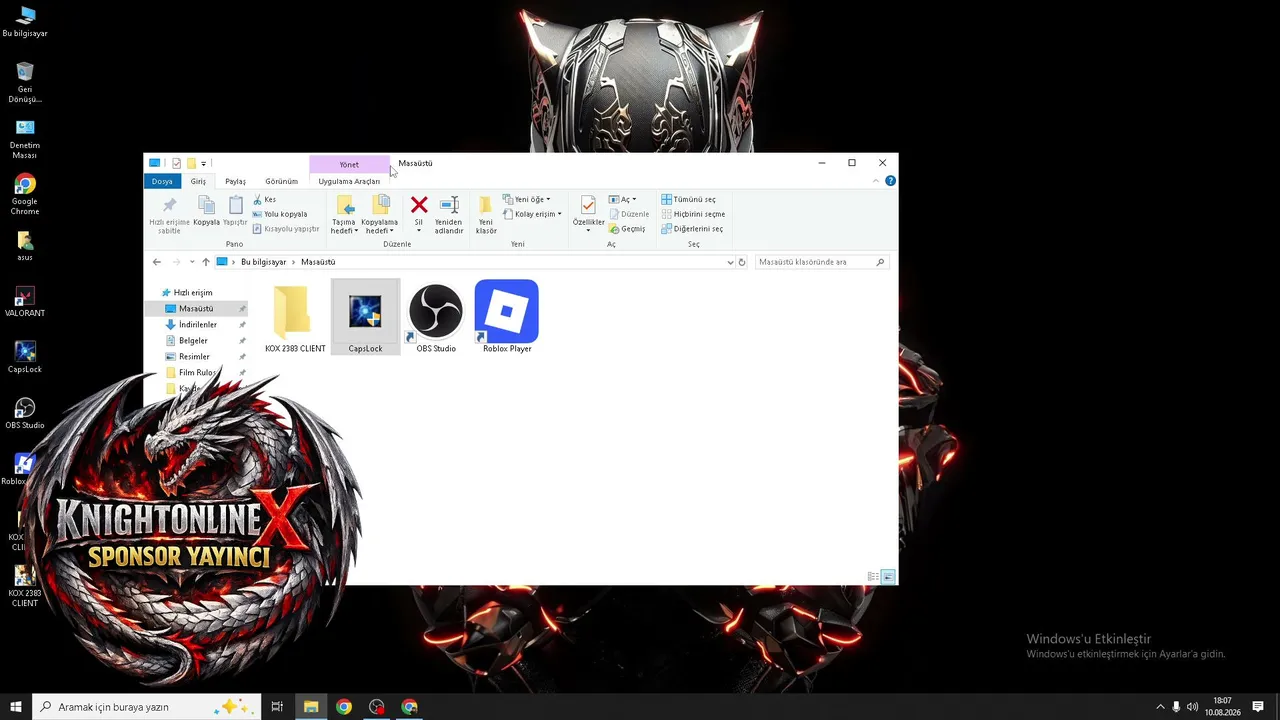
Task: Select the CapsLock file in Explorer
Action: click(365, 317)
